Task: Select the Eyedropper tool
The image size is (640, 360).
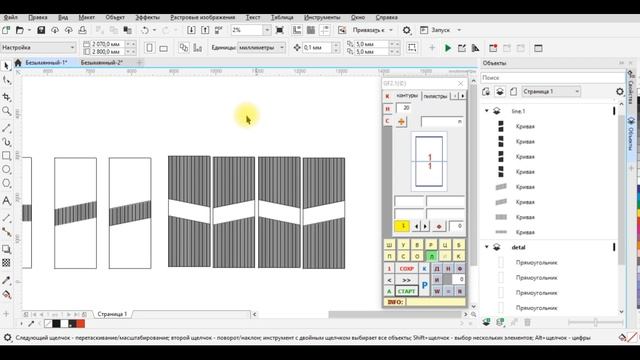Action: [6, 280]
